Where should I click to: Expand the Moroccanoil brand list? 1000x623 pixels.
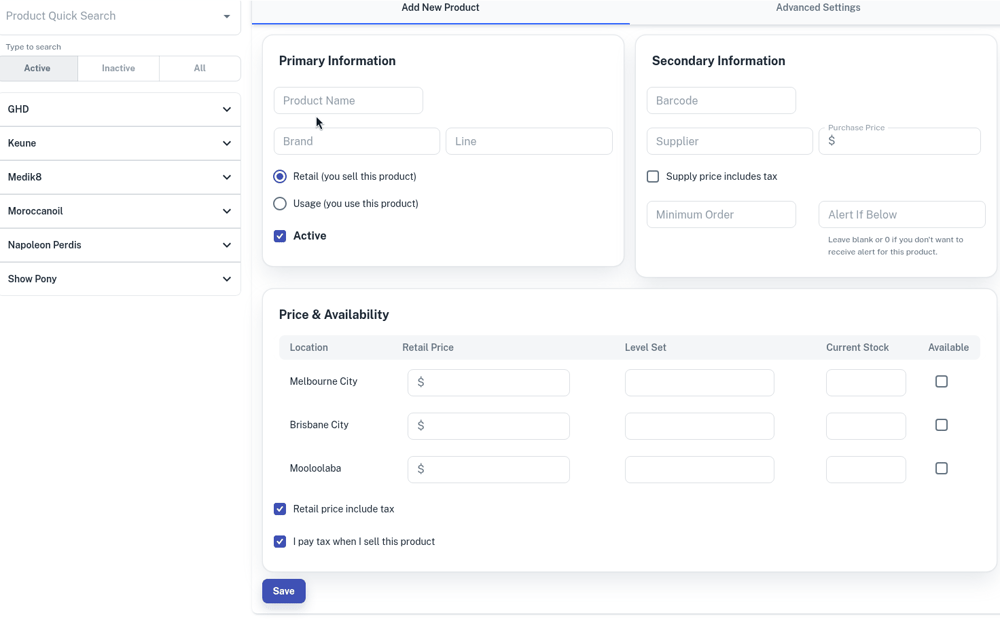(x=226, y=211)
